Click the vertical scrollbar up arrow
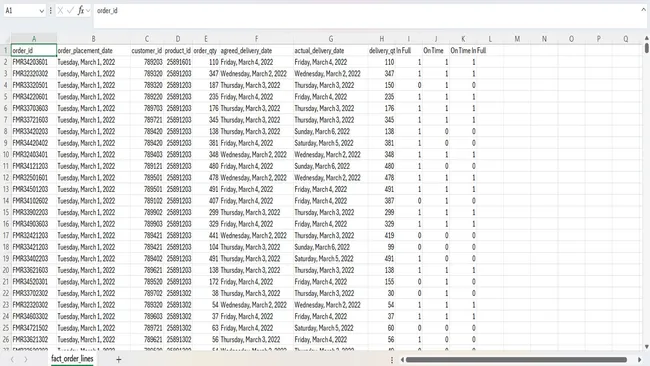The image size is (650, 366). pos(647,38)
